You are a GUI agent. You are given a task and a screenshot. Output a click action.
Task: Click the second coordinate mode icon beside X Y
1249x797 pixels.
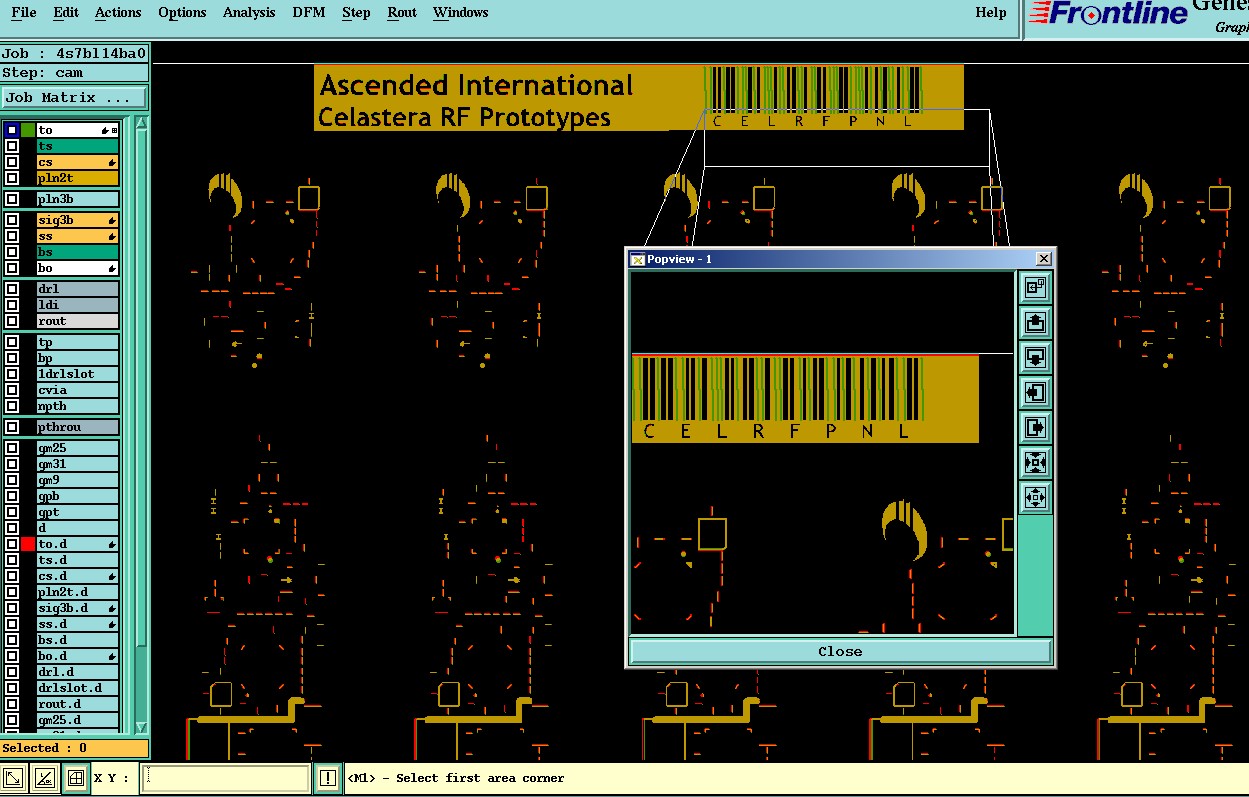(x=44, y=778)
